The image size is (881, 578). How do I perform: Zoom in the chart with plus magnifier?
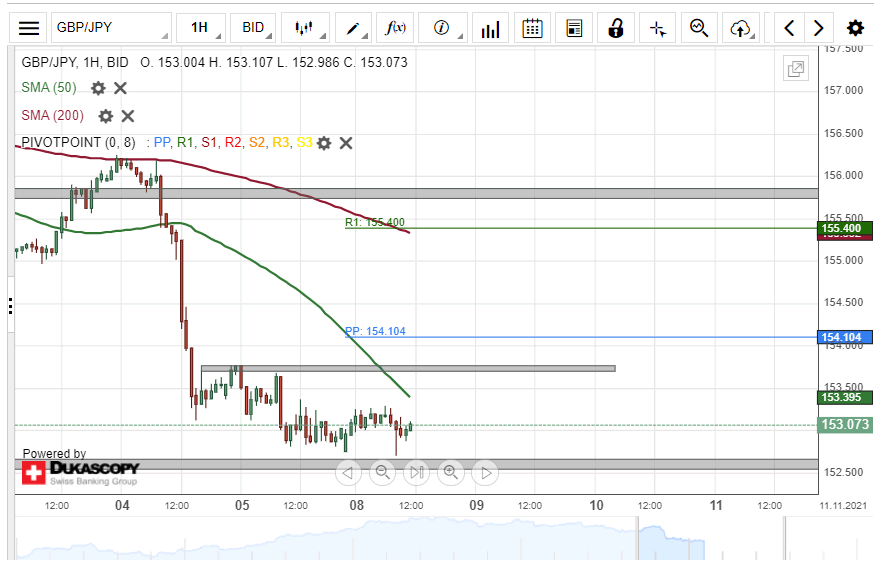pyautogui.click(x=451, y=472)
